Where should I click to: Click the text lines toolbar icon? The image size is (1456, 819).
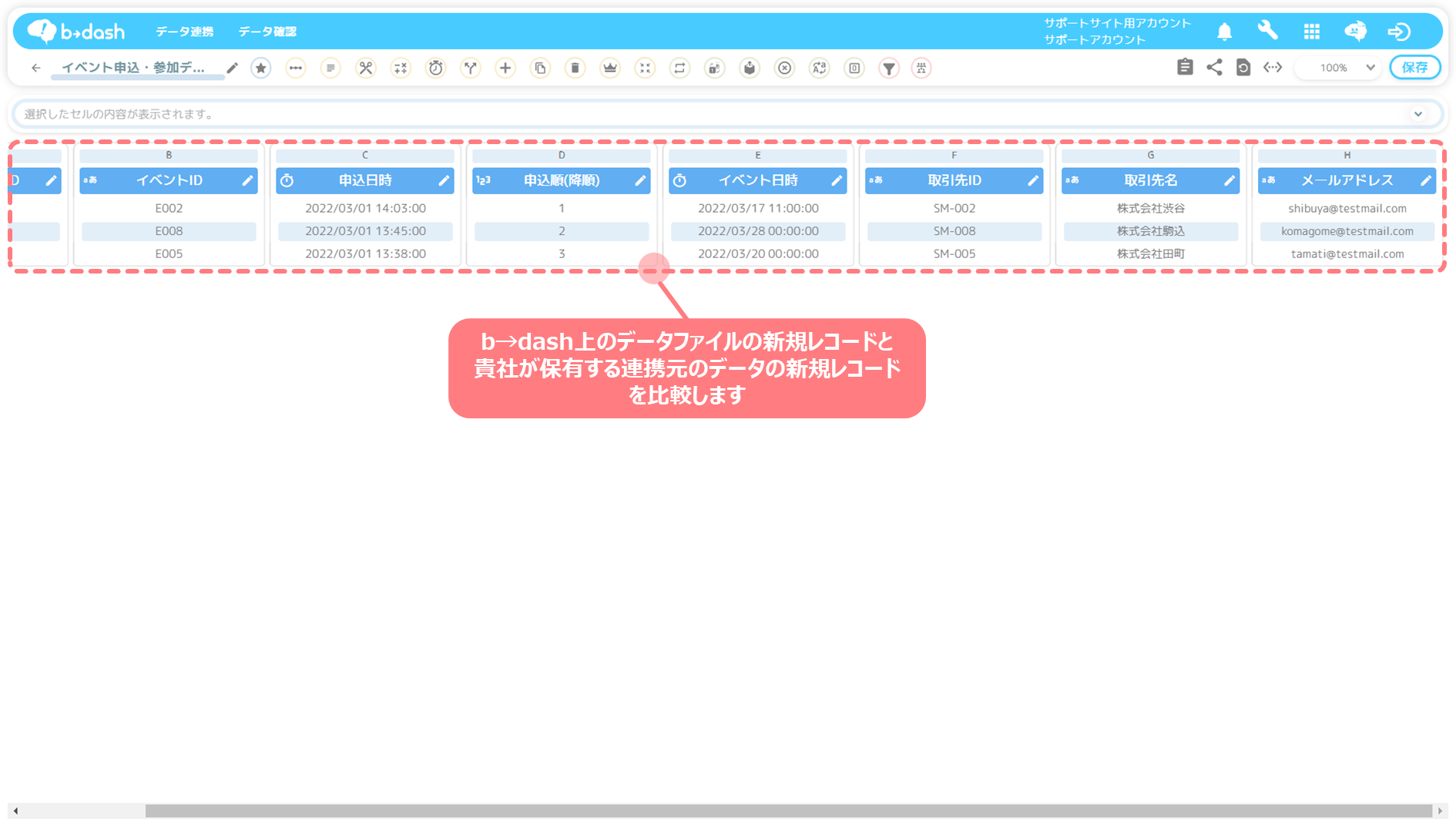coord(330,68)
